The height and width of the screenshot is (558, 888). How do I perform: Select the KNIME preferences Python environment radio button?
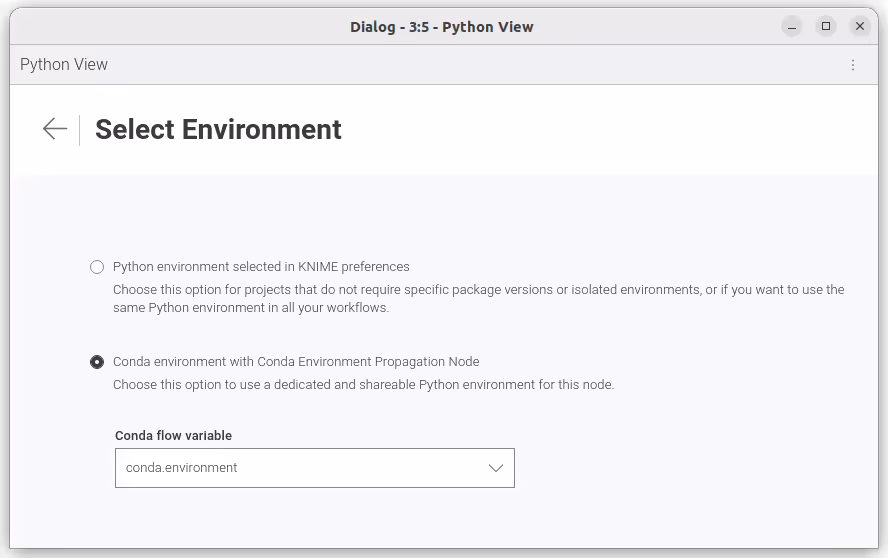point(97,267)
